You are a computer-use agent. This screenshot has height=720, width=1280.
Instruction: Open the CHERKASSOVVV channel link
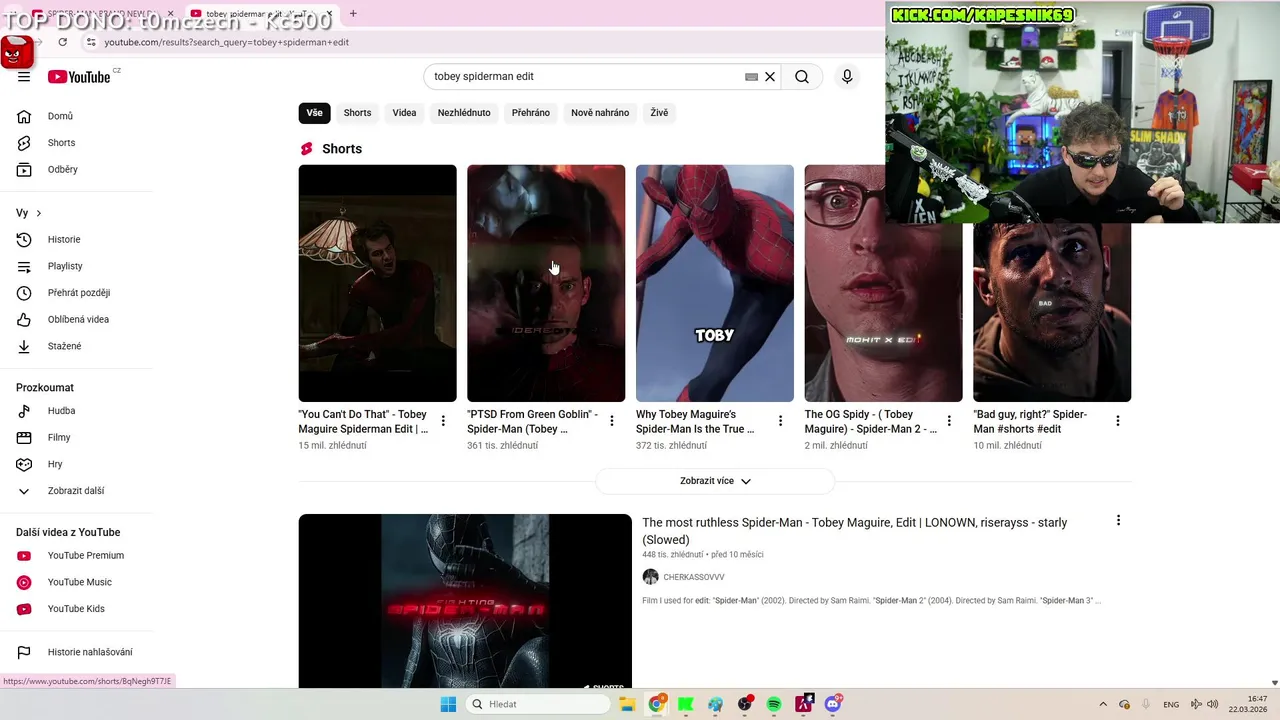pos(694,577)
